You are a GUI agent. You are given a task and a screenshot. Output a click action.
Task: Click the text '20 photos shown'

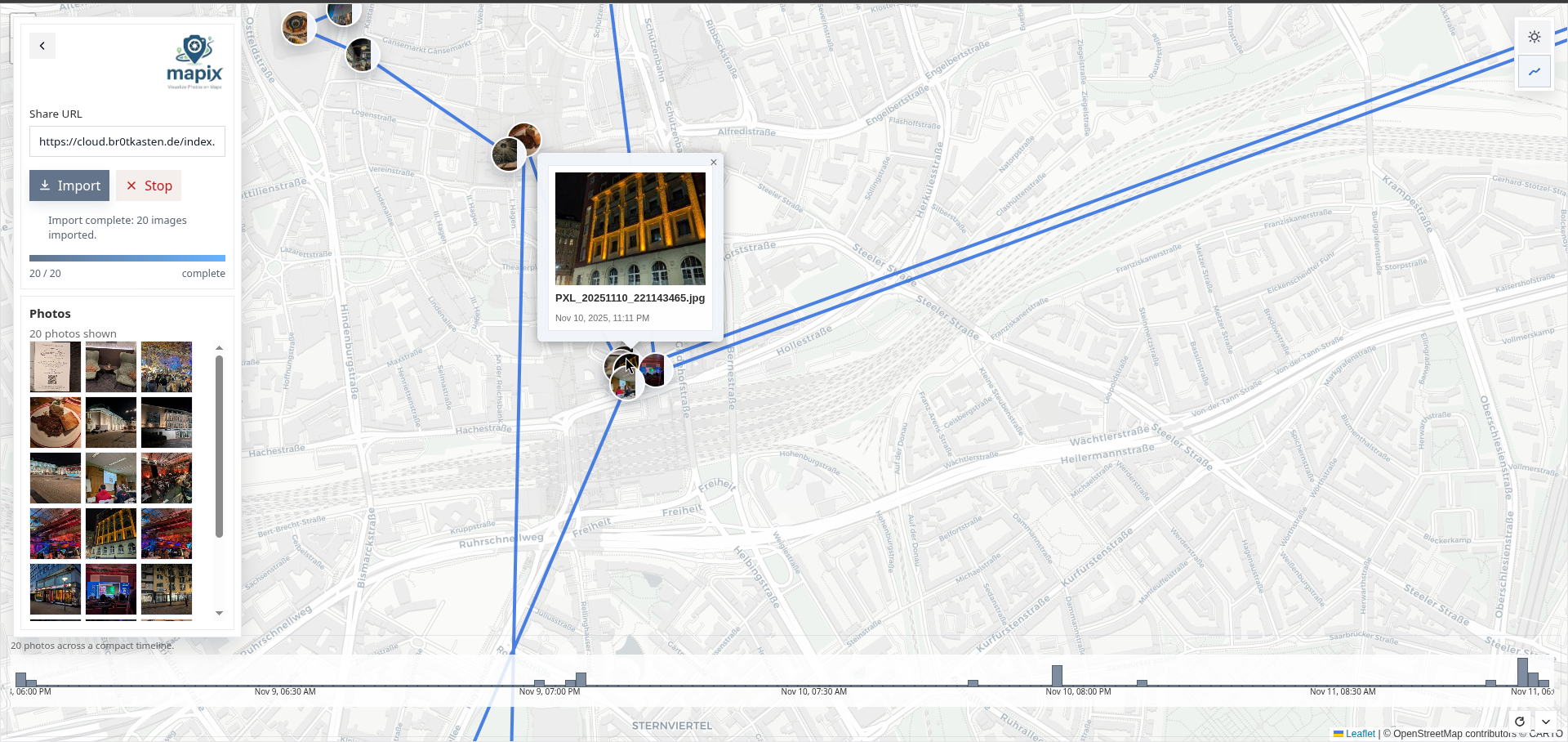tap(73, 333)
